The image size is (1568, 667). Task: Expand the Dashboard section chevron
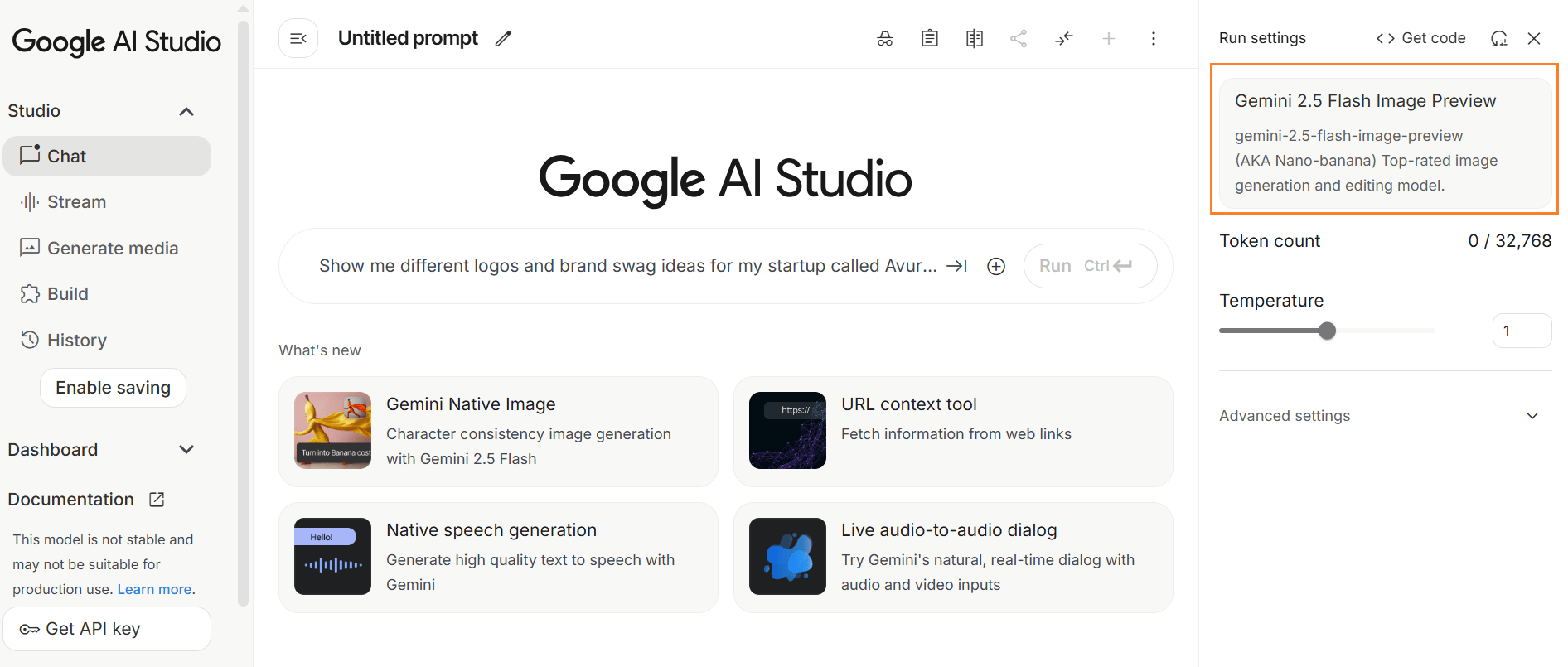[186, 449]
